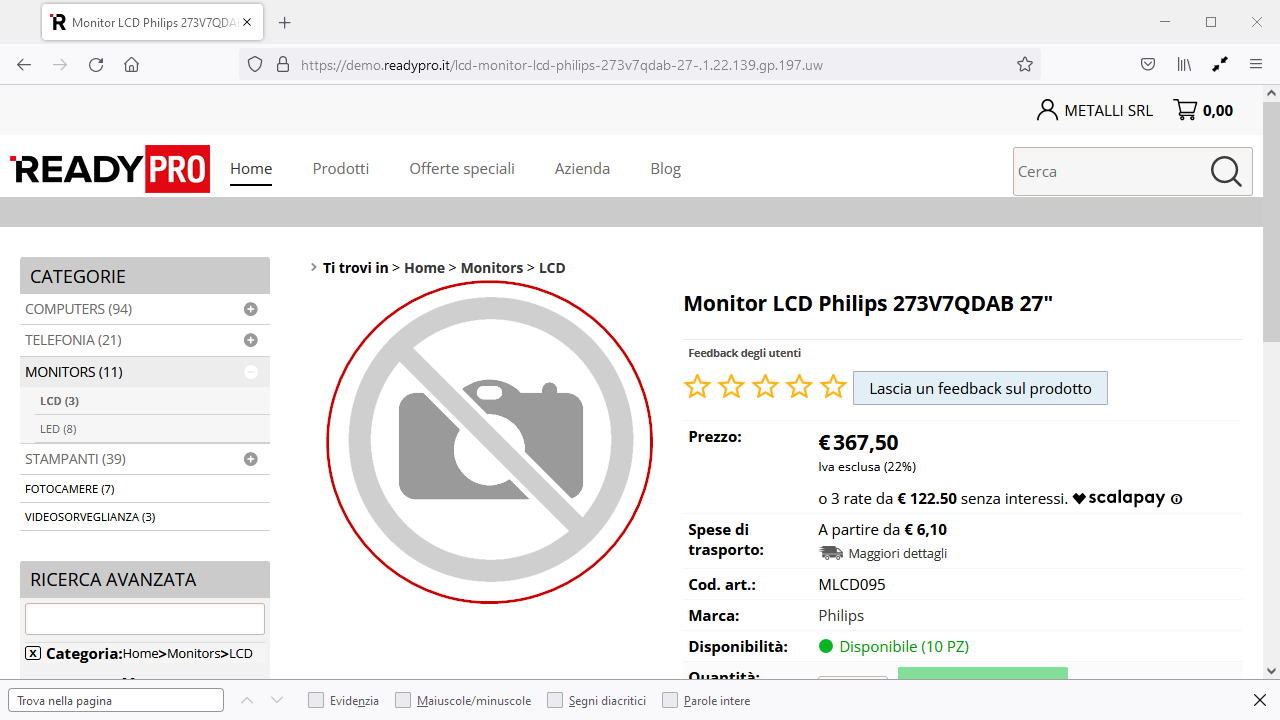Screen dimensions: 1280x720
Task: Open the LED (8) subcategory
Action: tap(58, 429)
